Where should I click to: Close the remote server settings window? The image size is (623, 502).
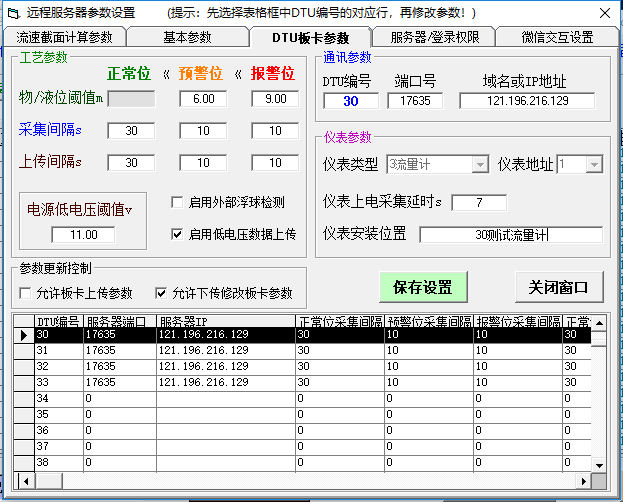603,12
